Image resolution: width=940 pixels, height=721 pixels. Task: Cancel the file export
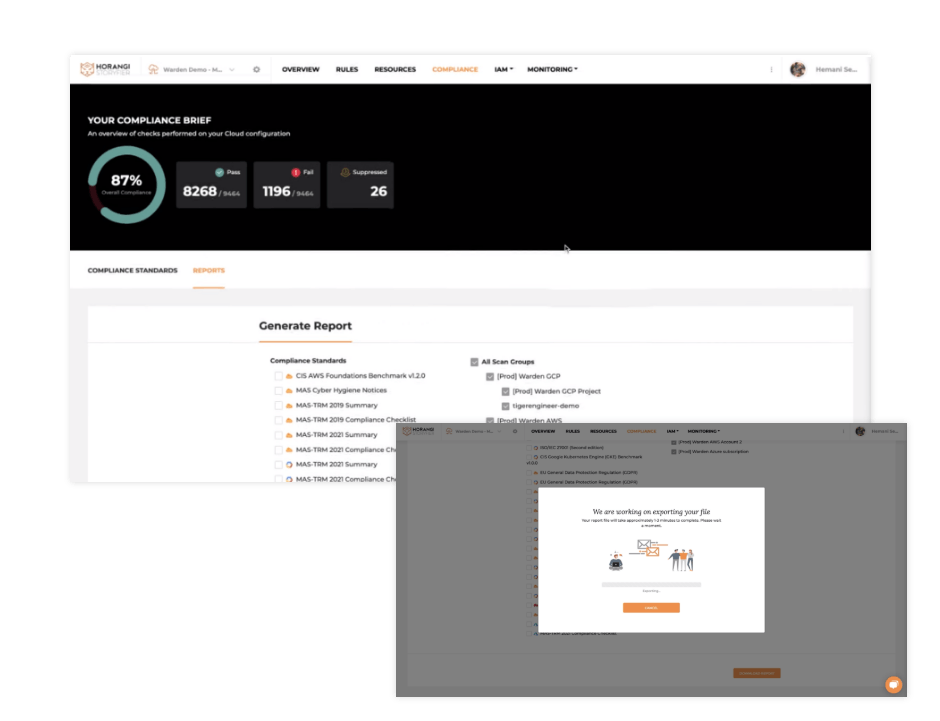651,608
